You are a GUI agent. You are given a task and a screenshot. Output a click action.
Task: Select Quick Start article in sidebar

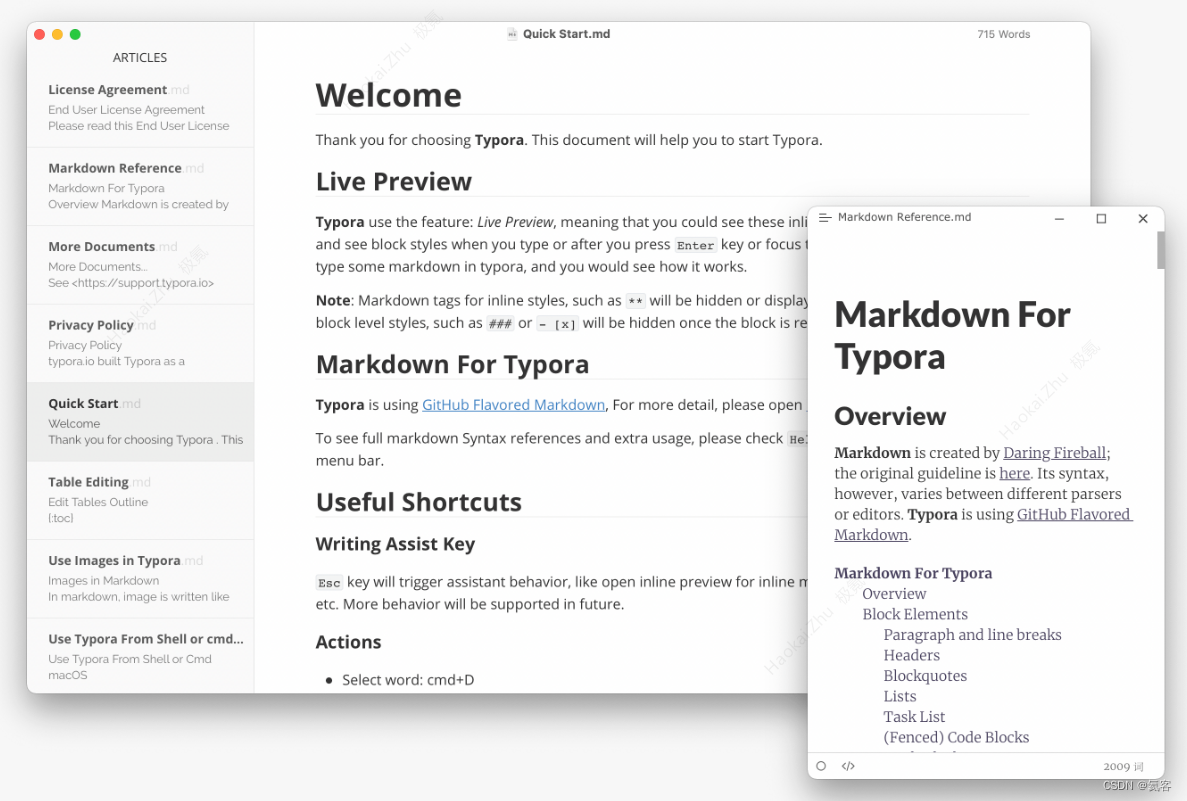(140, 422)
